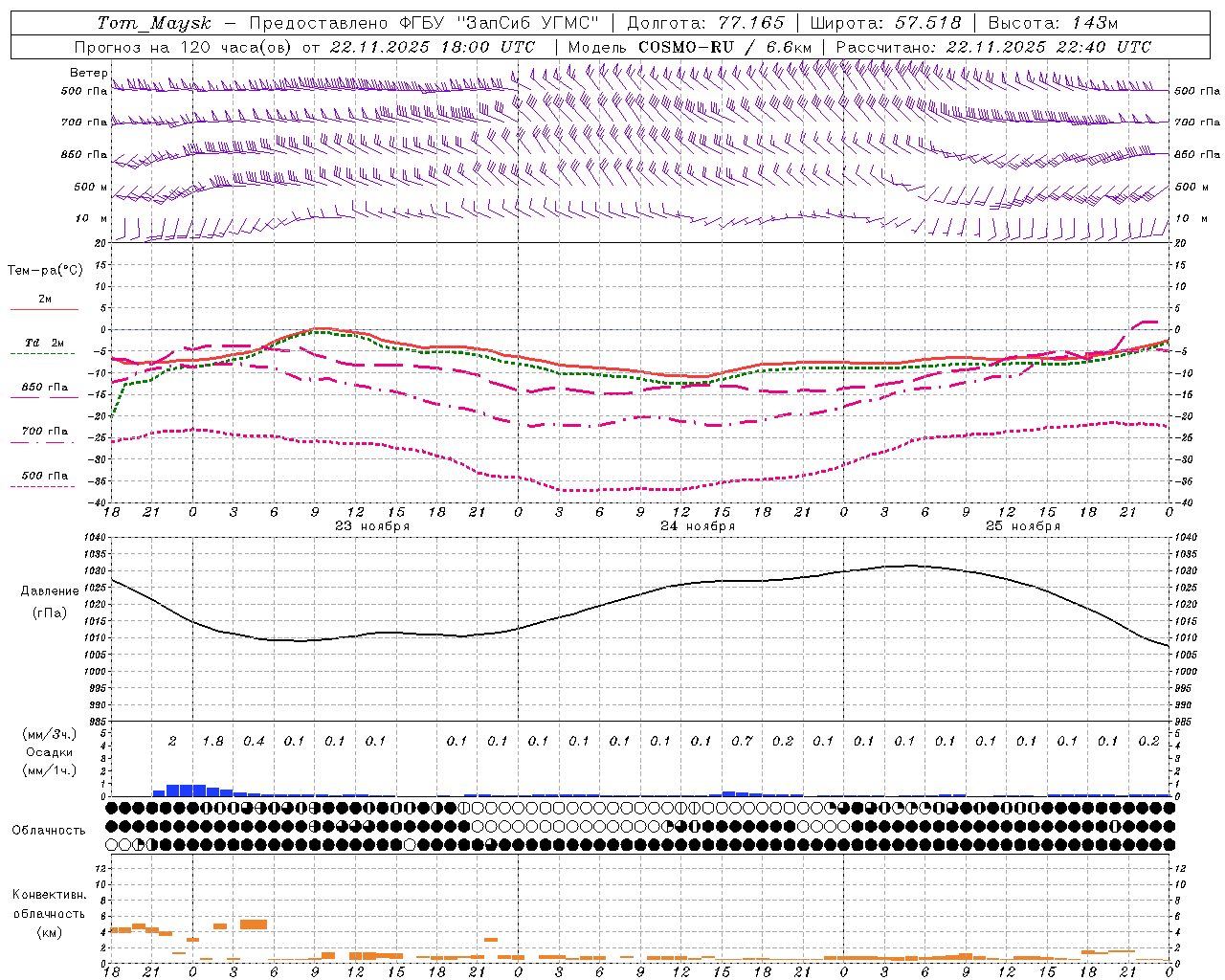Screen dimensions: 1225x980
Task: Click the "Конвективн." convective cloud label
Action: click(50, 895)
